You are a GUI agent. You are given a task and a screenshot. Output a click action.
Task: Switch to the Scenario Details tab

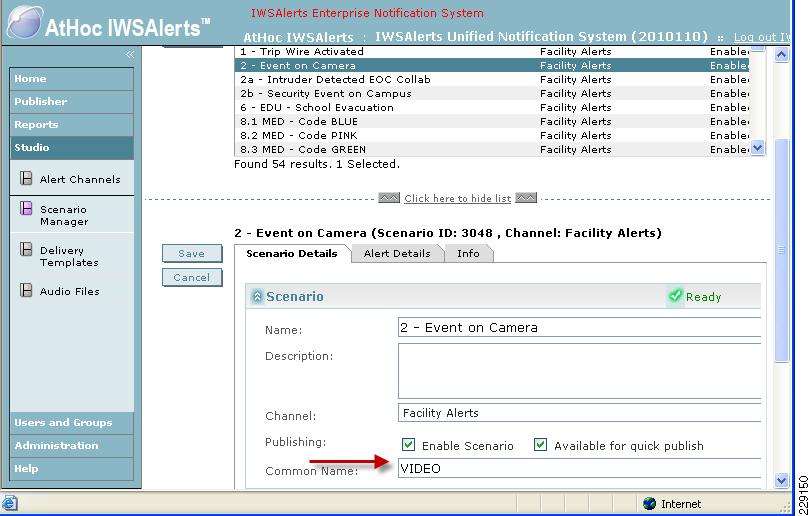coord(292,253)
